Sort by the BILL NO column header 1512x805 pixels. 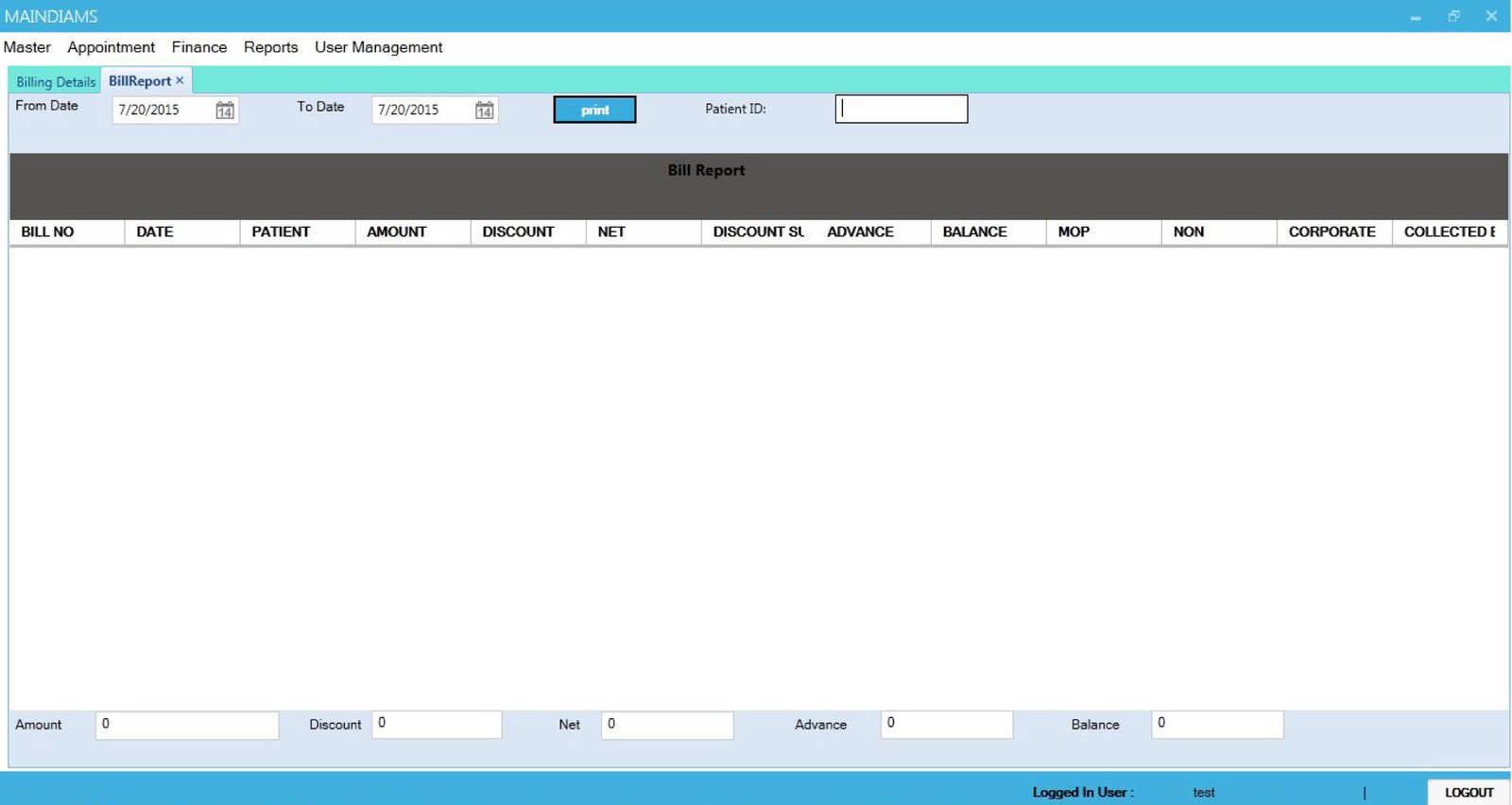[48, 231]
